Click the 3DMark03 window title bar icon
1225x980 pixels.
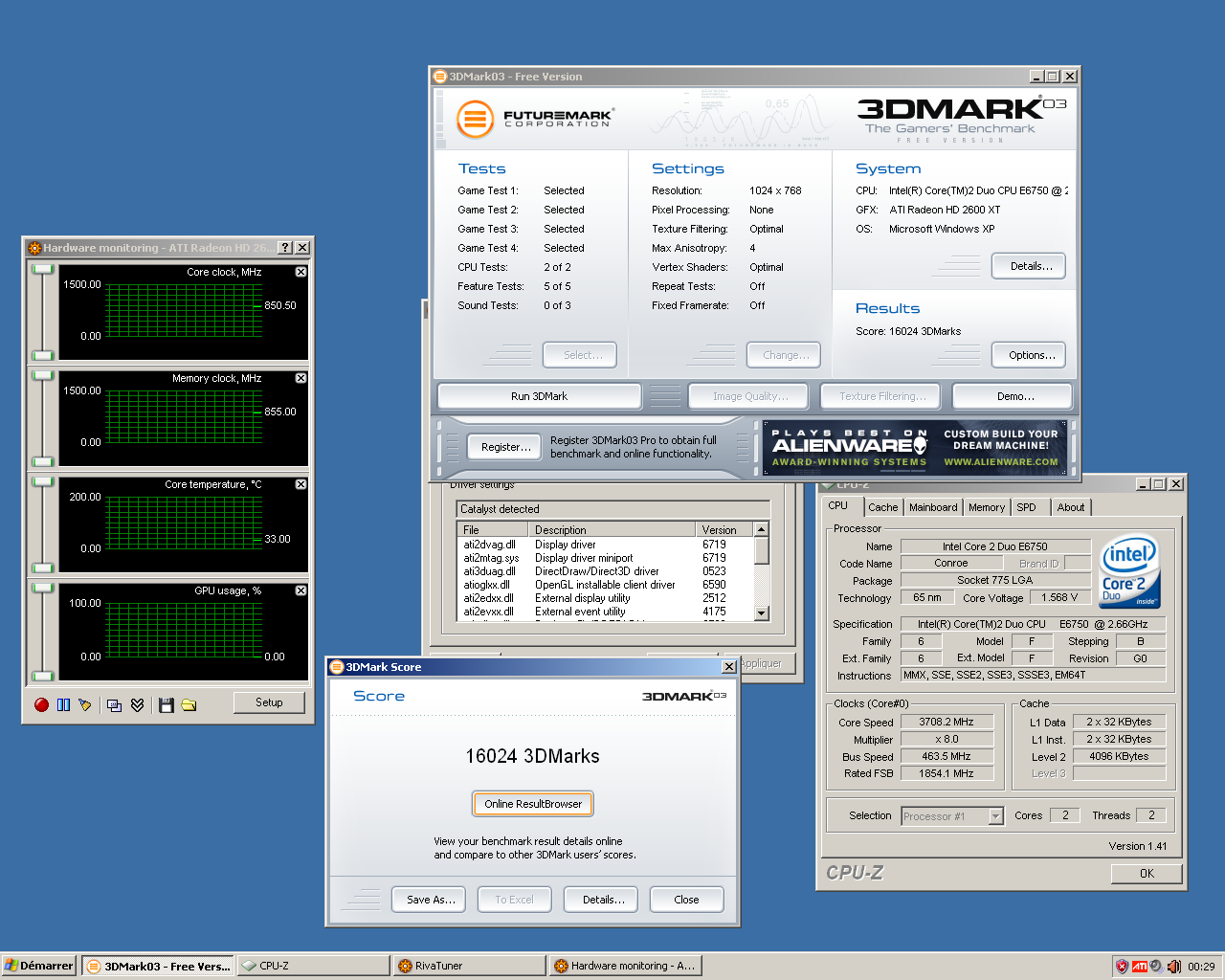click(440, 77)
